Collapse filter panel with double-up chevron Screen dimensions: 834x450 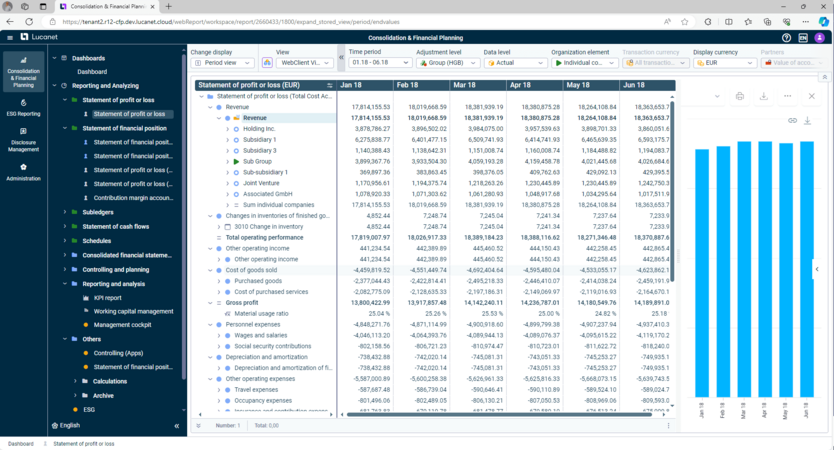pyautogui.click(x=824, y=77)
